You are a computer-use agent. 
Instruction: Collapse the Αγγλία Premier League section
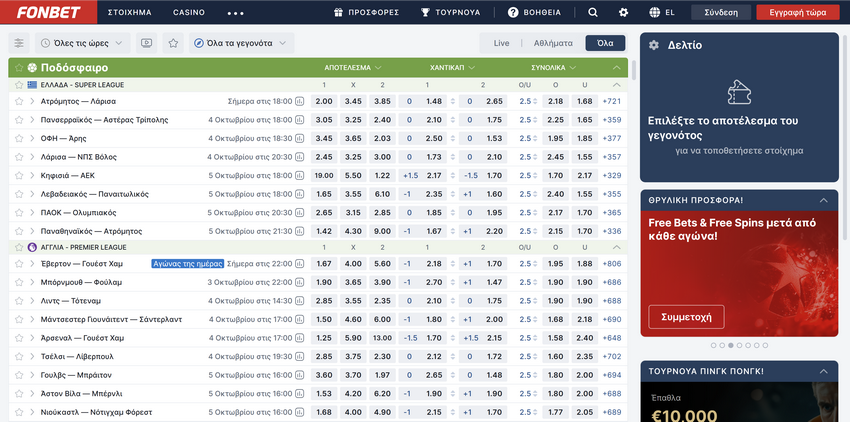point(618,247)
